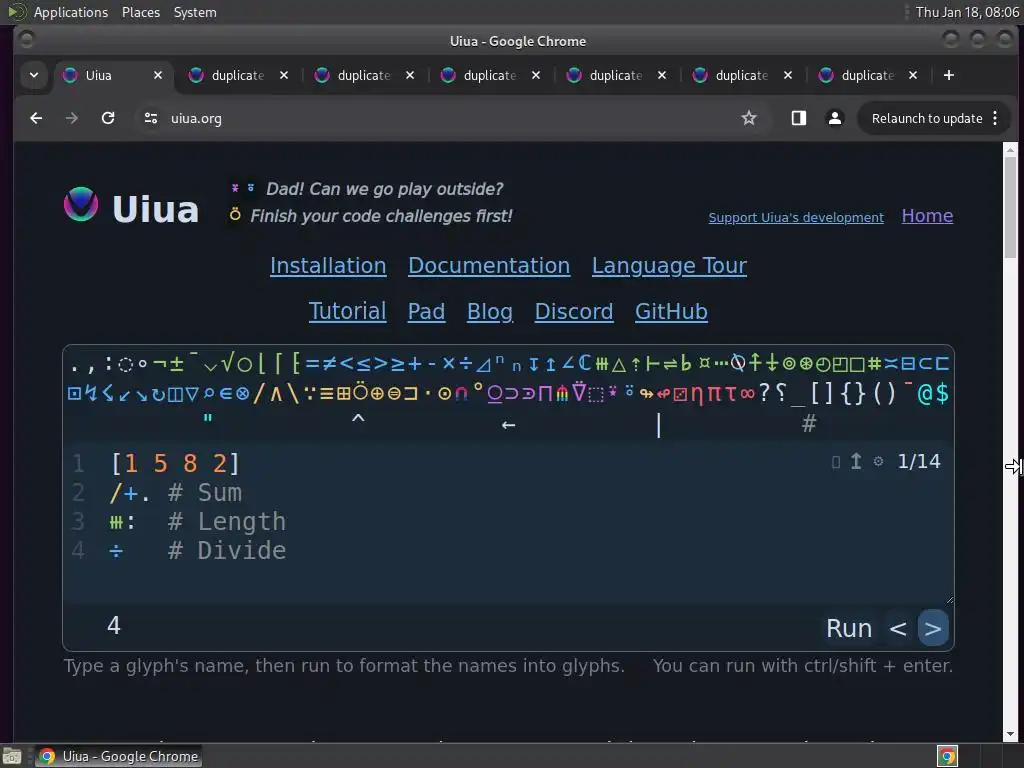Image resolution: width=1024 pixels, height=768 pixels.
Task: Insert the scan \ glyph
Action: pos(293,394)
